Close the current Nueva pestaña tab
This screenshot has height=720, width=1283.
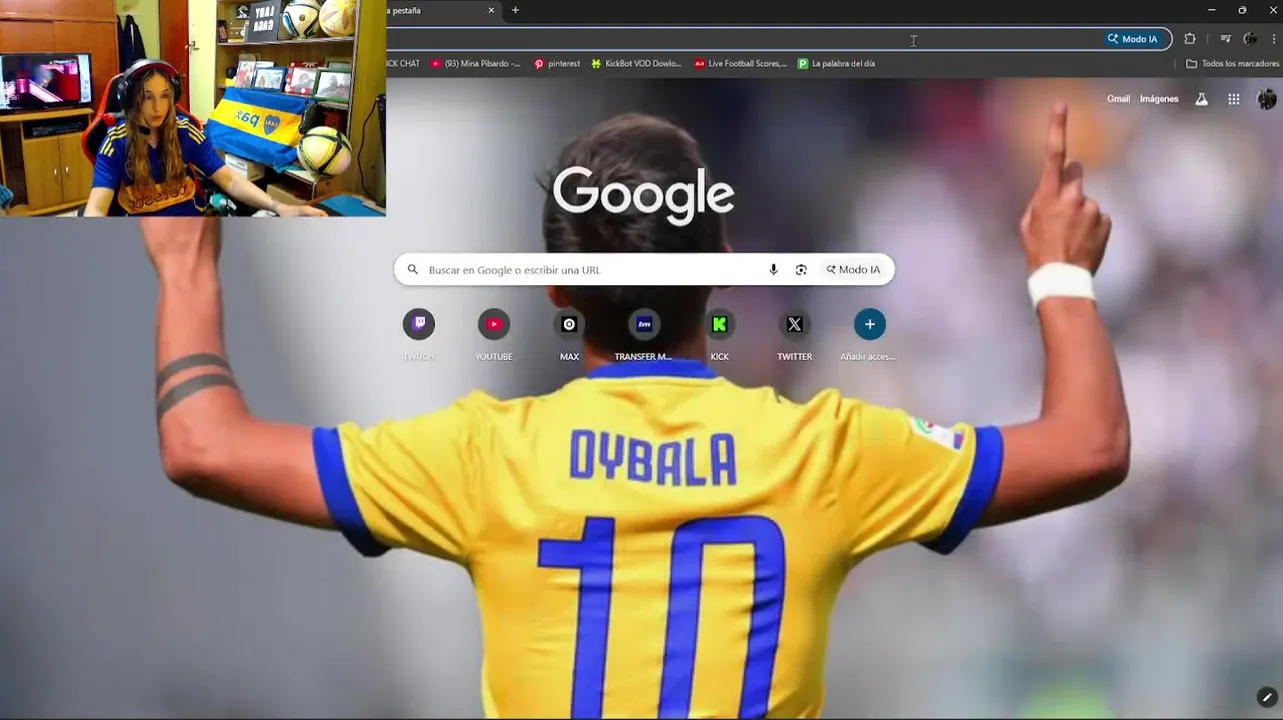coord(491,10)
